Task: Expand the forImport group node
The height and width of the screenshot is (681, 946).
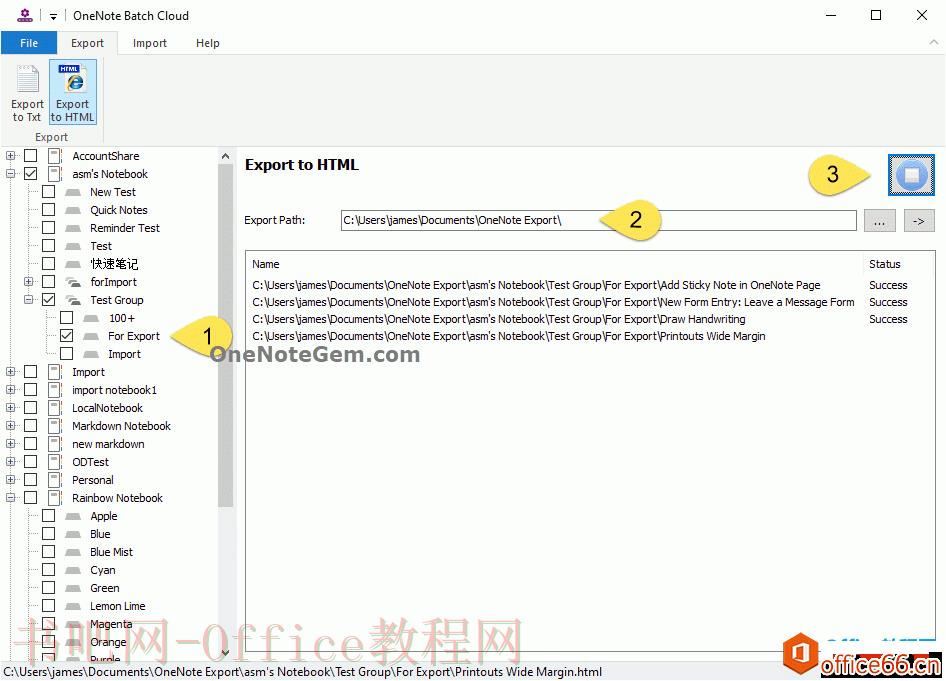Action: (28, 282)
